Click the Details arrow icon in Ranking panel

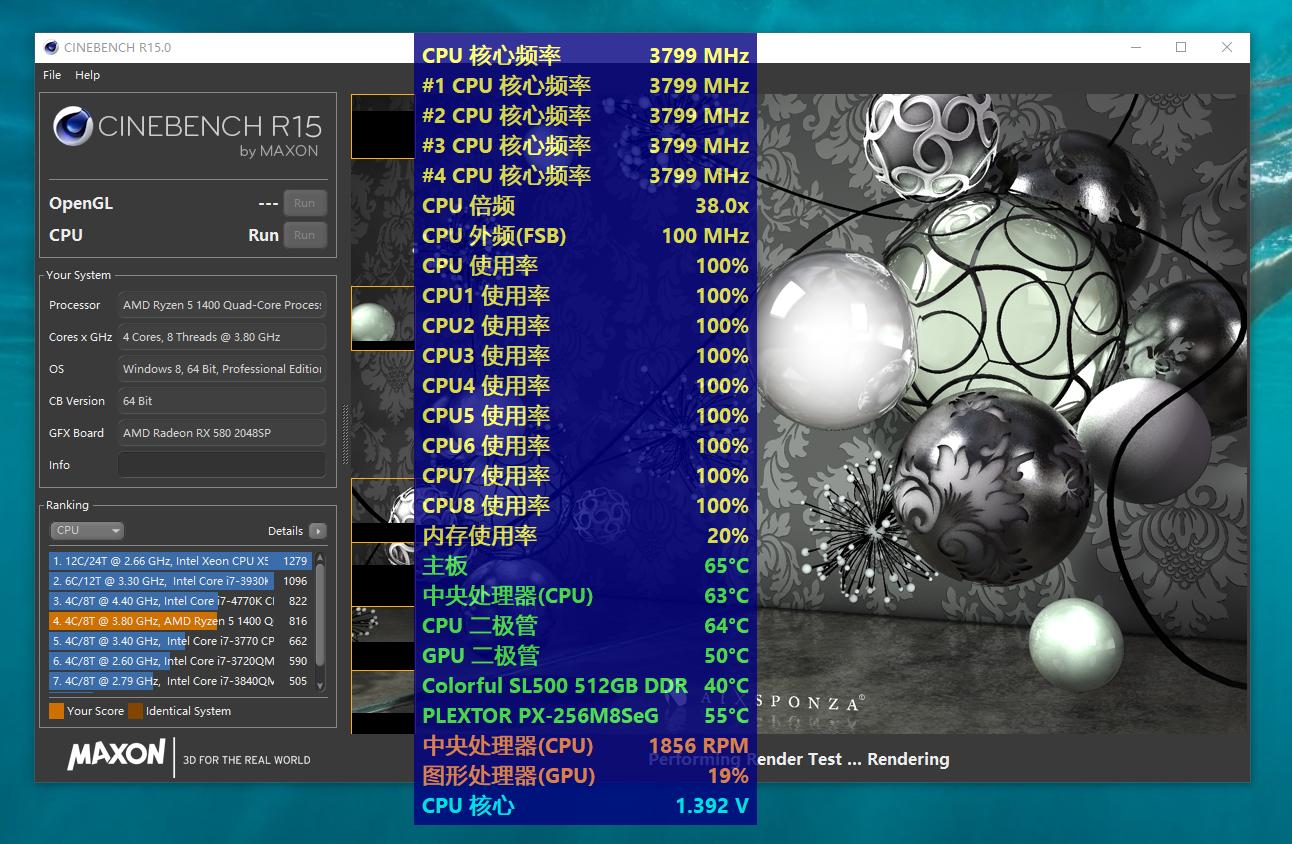(317, 531)
